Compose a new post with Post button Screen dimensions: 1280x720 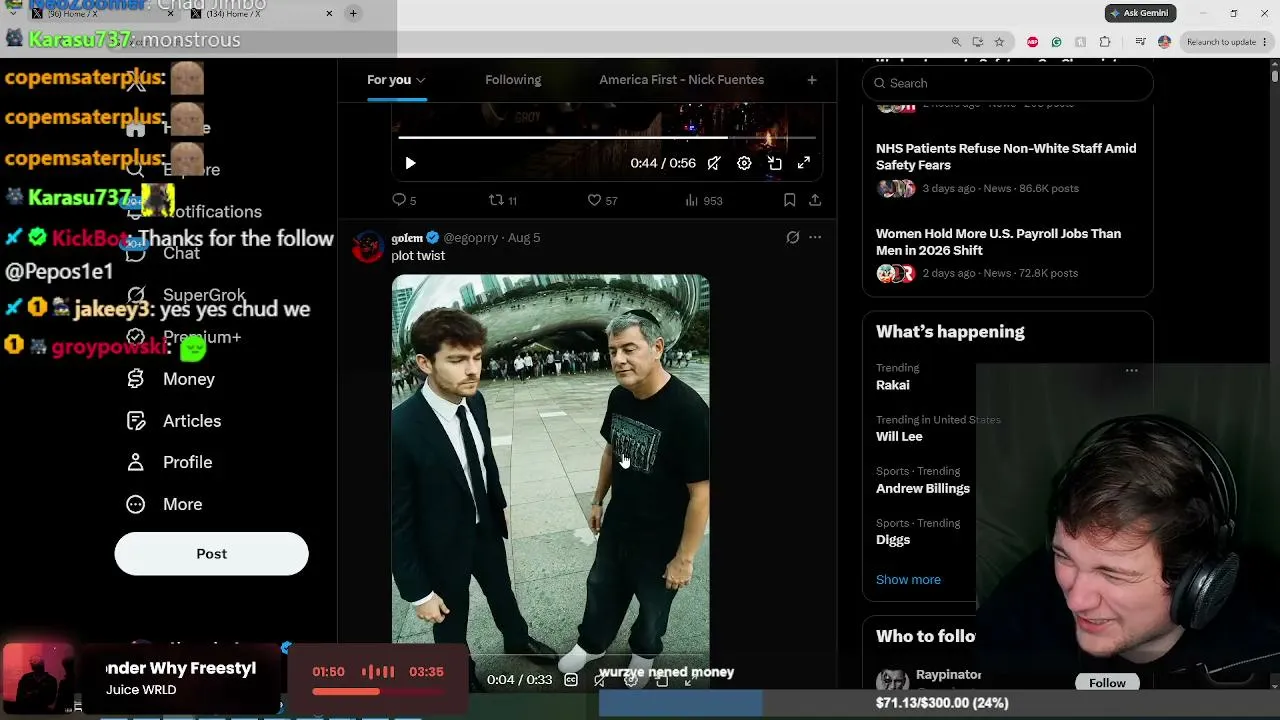(211, 554)
